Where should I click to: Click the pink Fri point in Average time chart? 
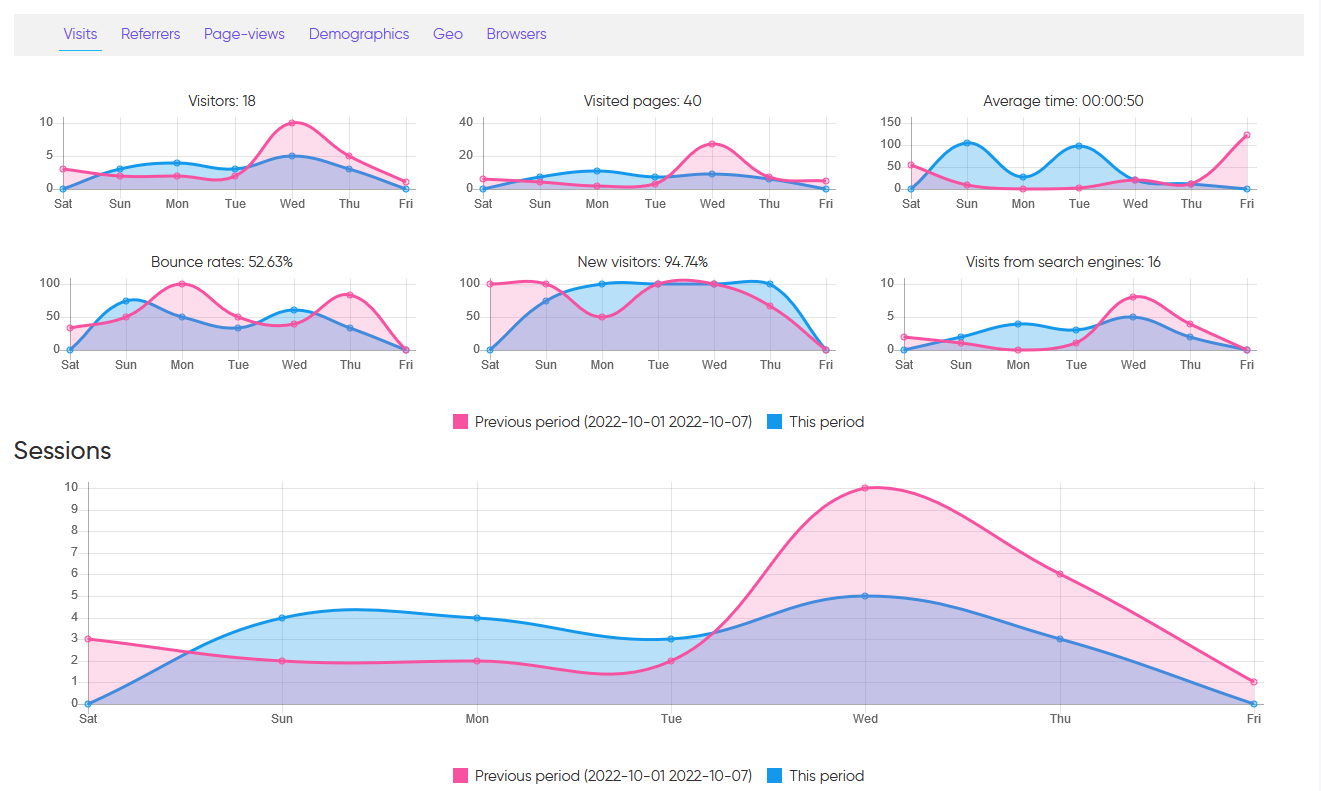click(x=1247, y=135)
